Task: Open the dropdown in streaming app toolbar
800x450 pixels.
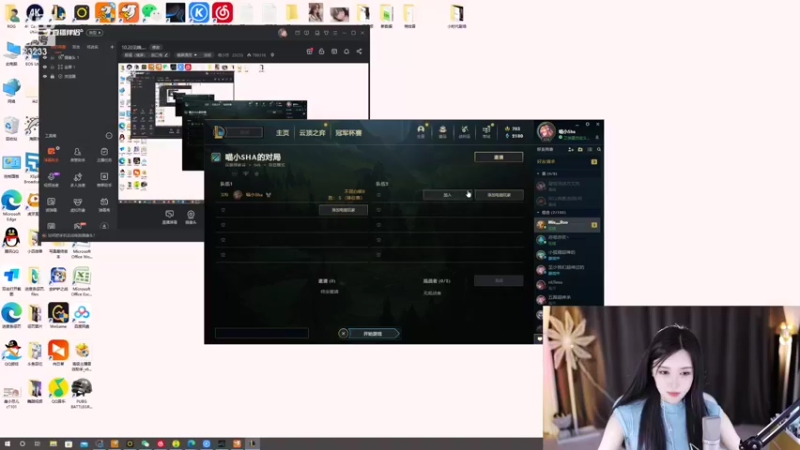Action: tap(186, 55)
